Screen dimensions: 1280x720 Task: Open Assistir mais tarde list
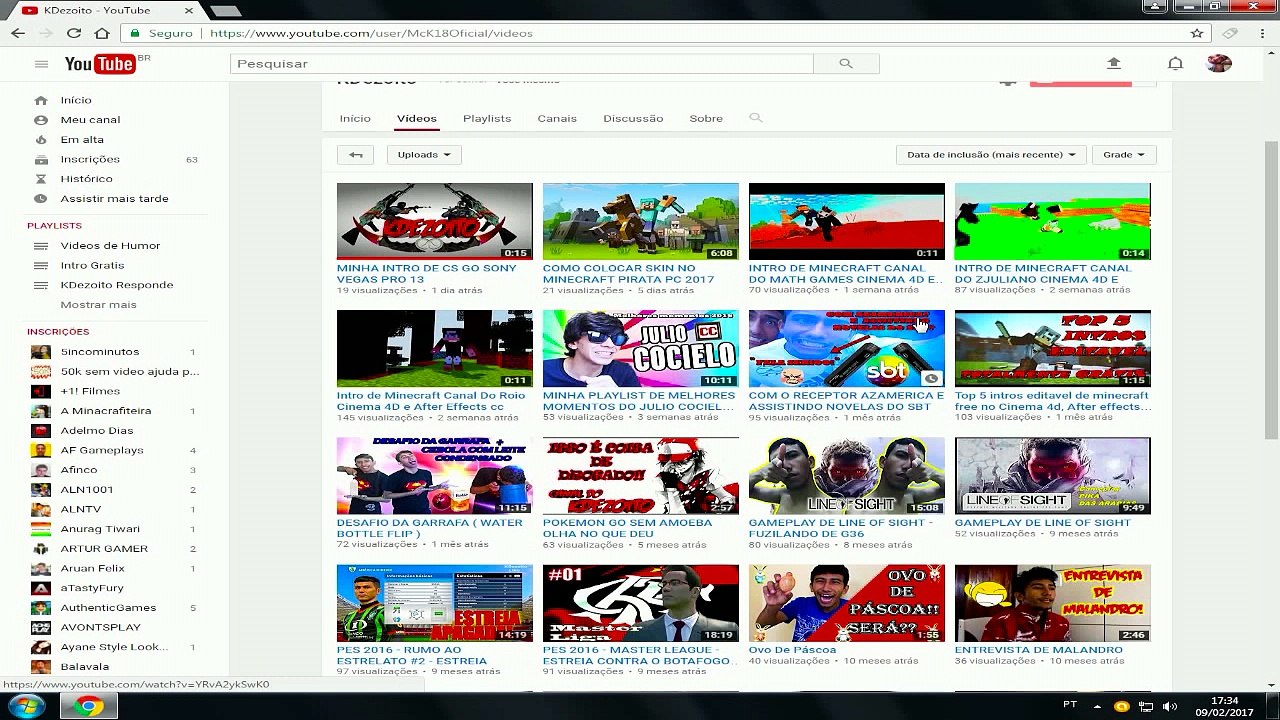[x=114, y=198]
